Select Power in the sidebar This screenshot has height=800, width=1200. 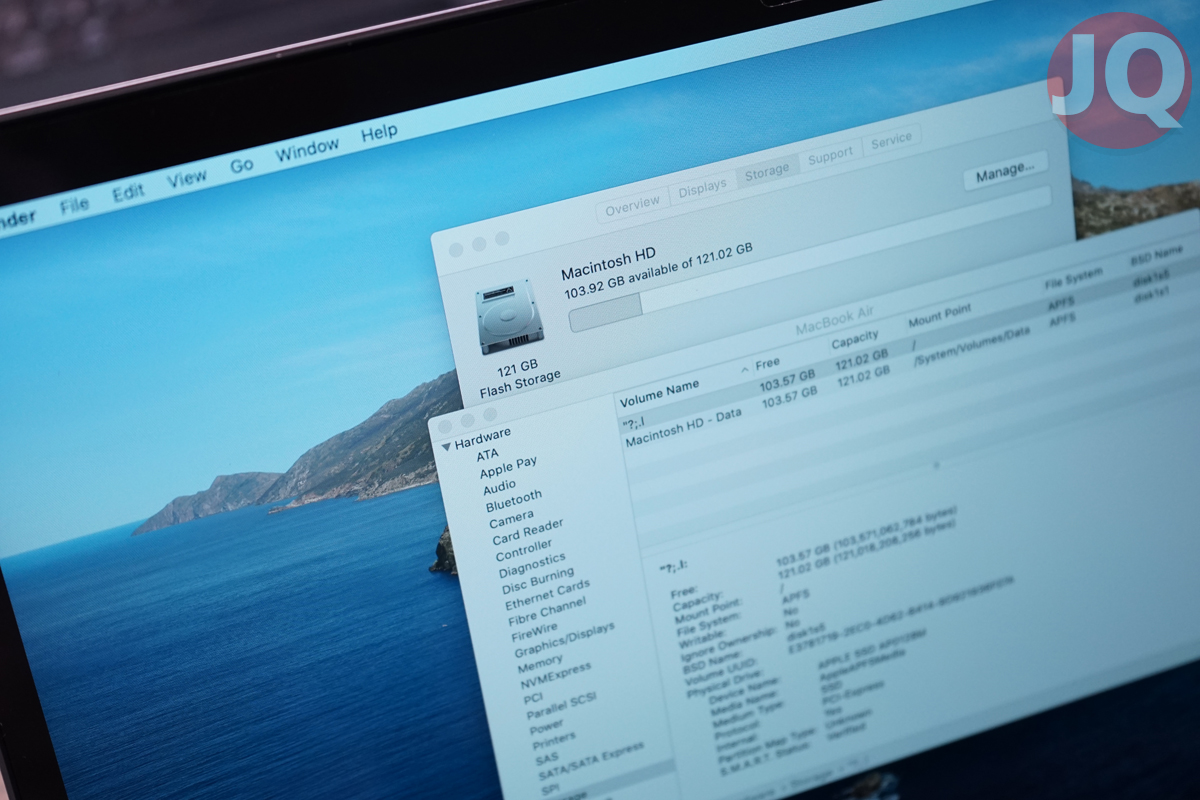coord(546,728)
